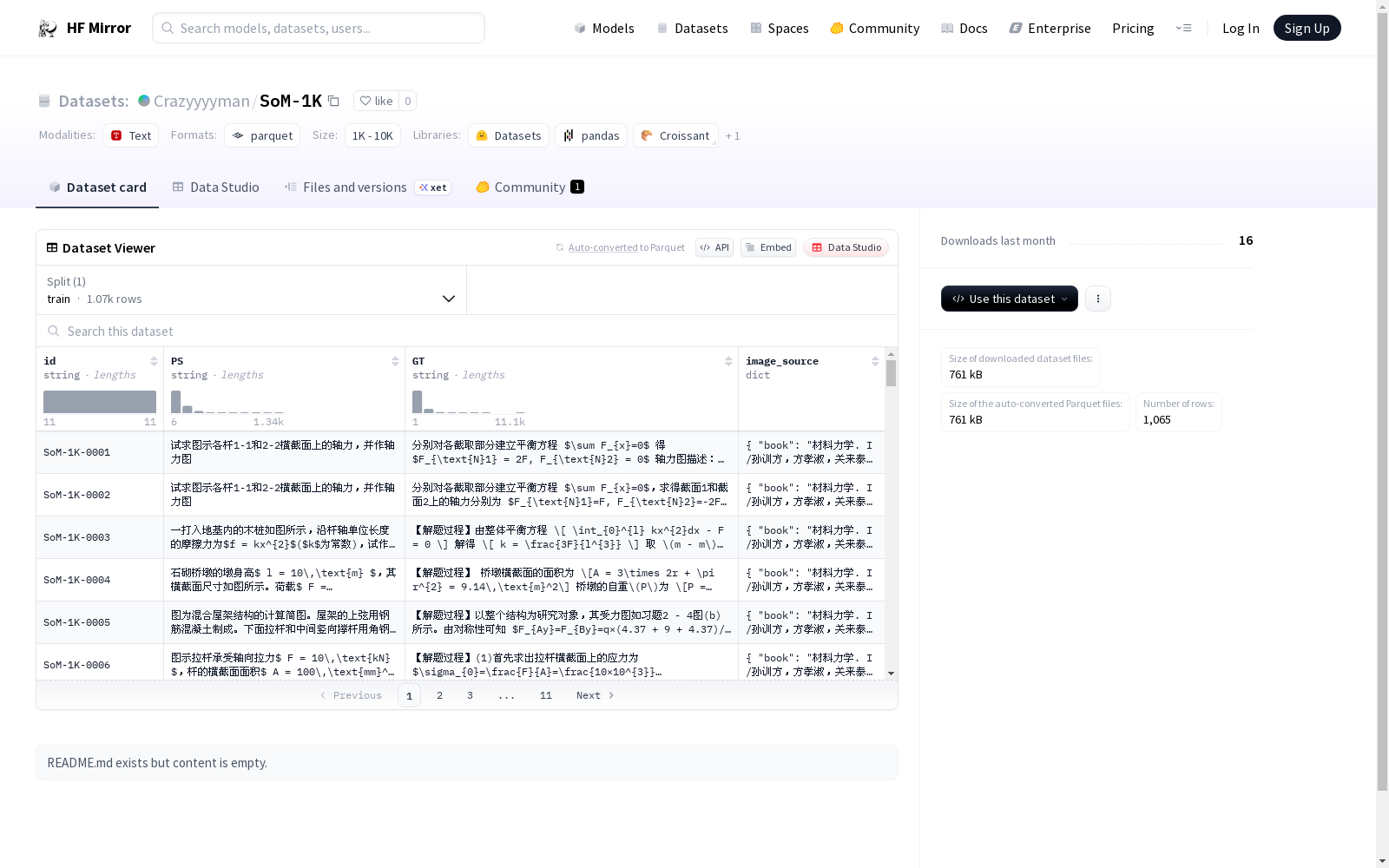The image size is (1389, 868).
Task: Open Pricing page
Action: coord(1133,28)
